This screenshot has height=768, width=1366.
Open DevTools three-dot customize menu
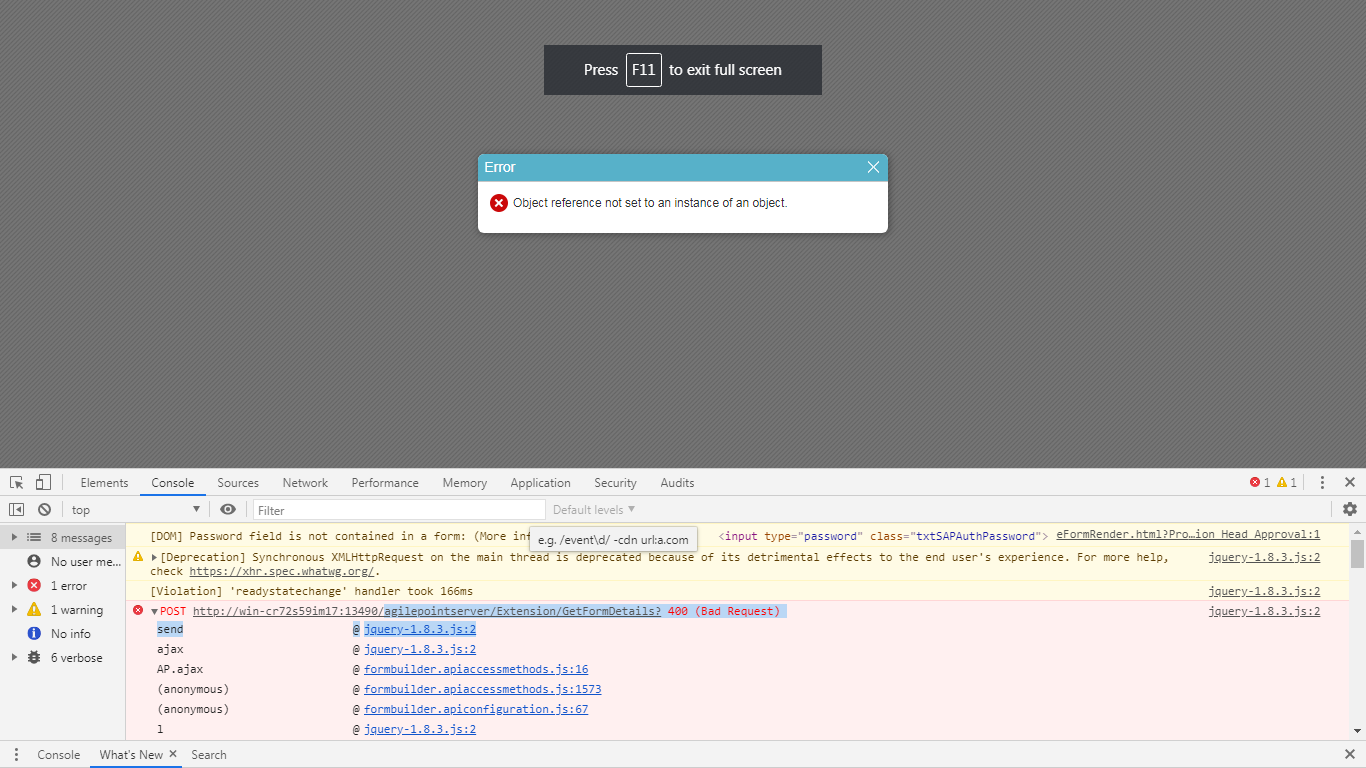click(1322, 482)
